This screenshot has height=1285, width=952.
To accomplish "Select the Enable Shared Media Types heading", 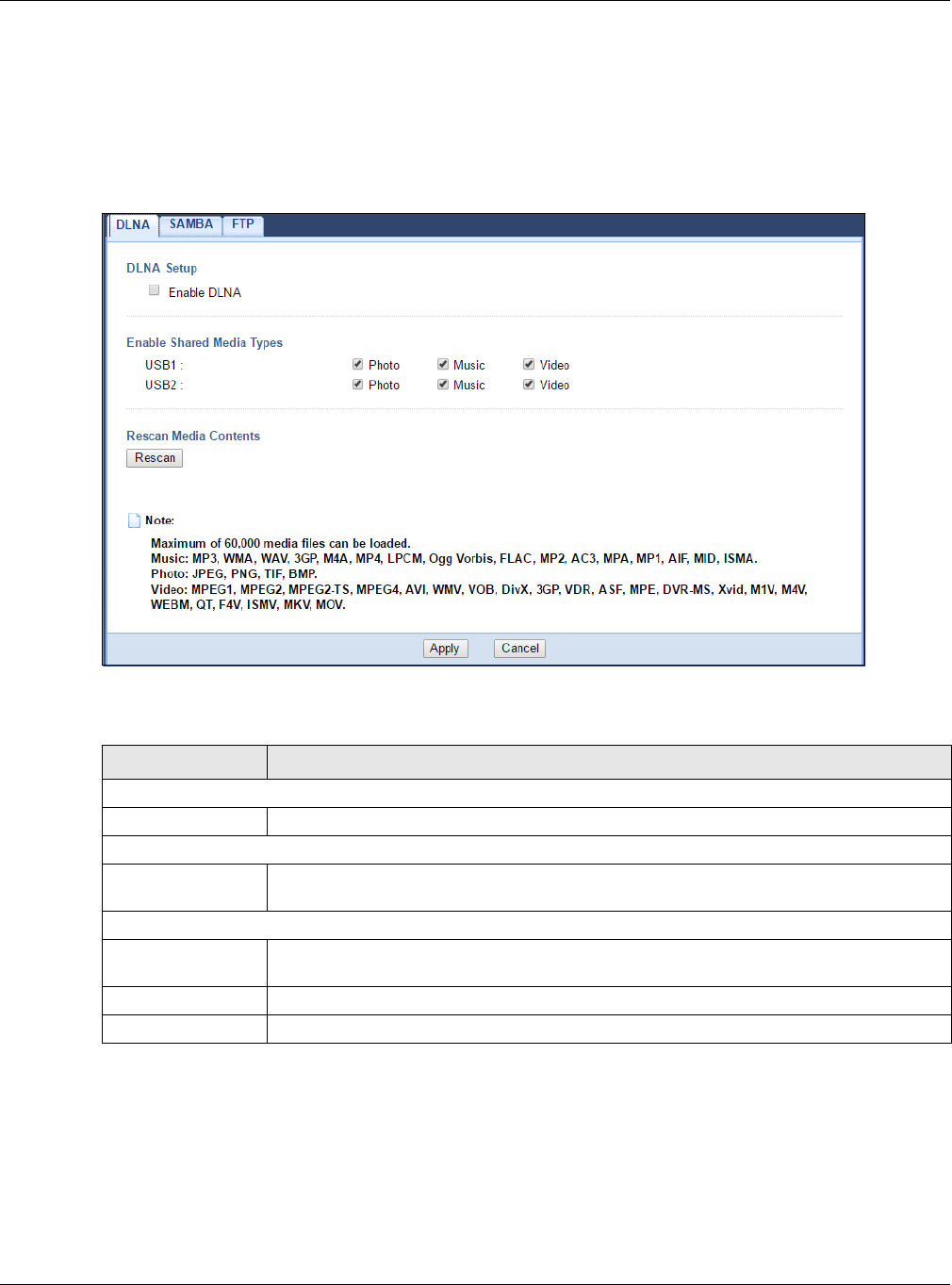I will click(x=205, y=342).
